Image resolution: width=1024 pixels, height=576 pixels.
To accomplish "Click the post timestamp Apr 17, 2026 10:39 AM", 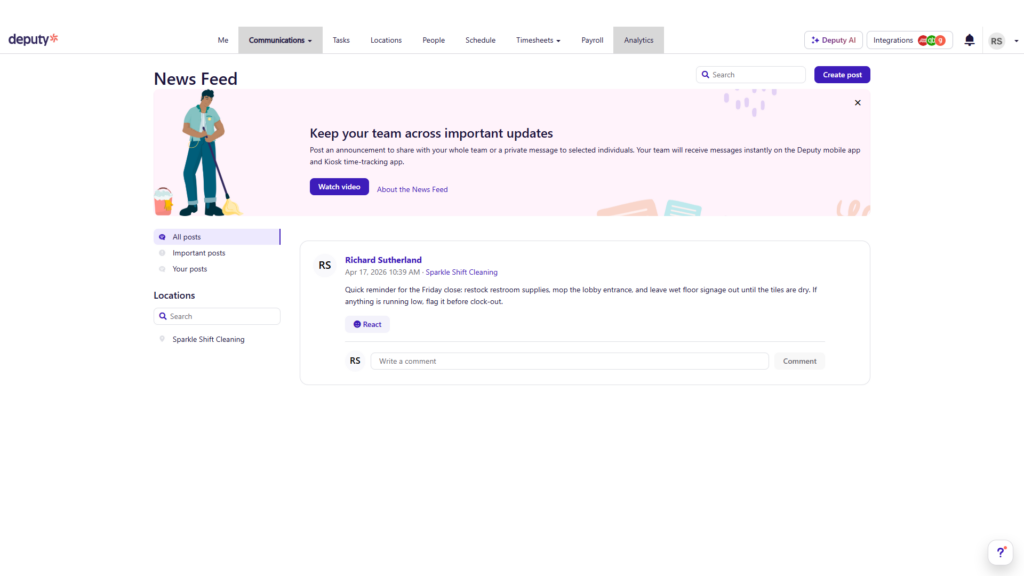I will (382, 272).
